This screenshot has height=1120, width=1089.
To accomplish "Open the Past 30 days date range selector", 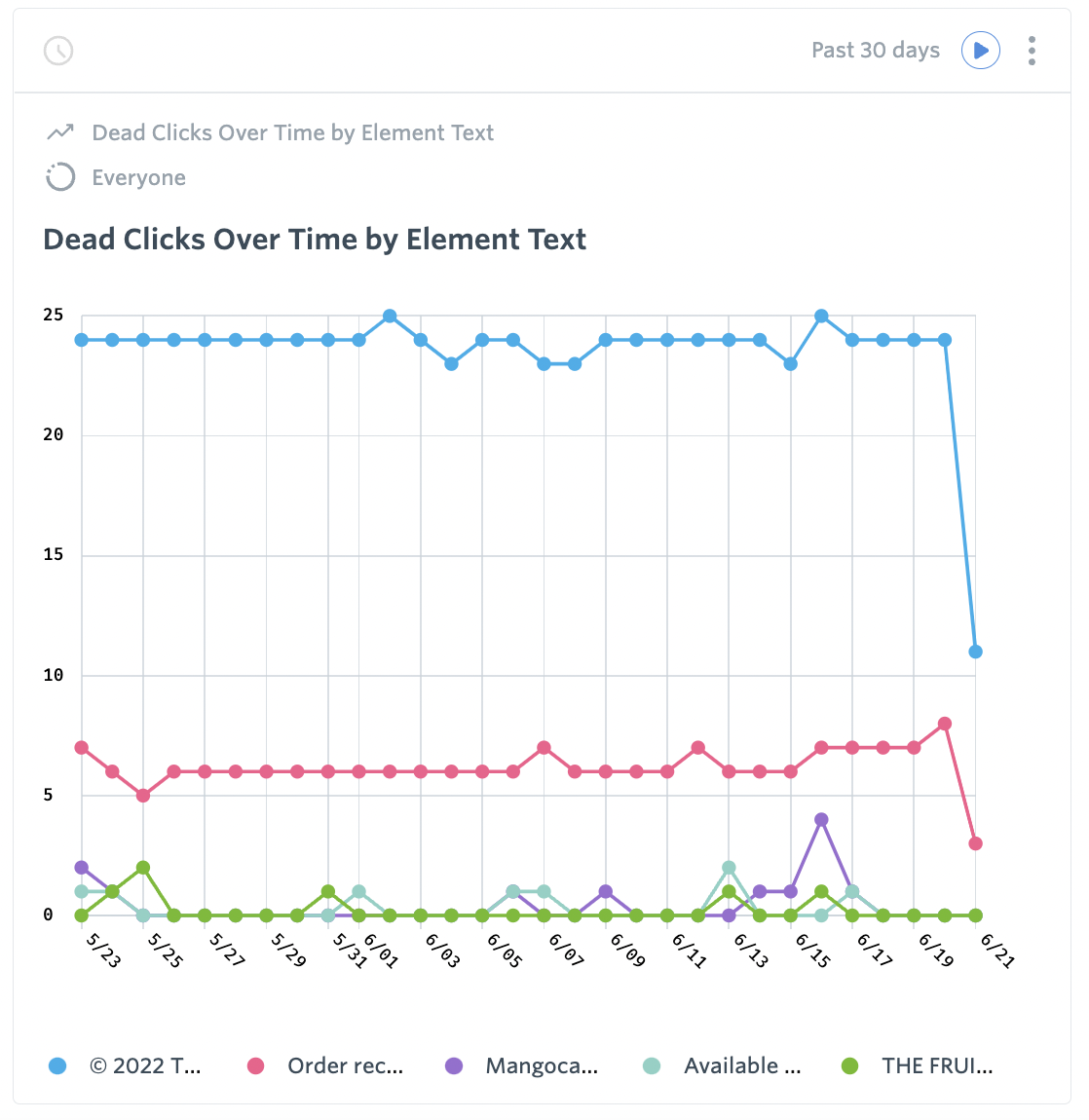I will click(x=875, y=50).
